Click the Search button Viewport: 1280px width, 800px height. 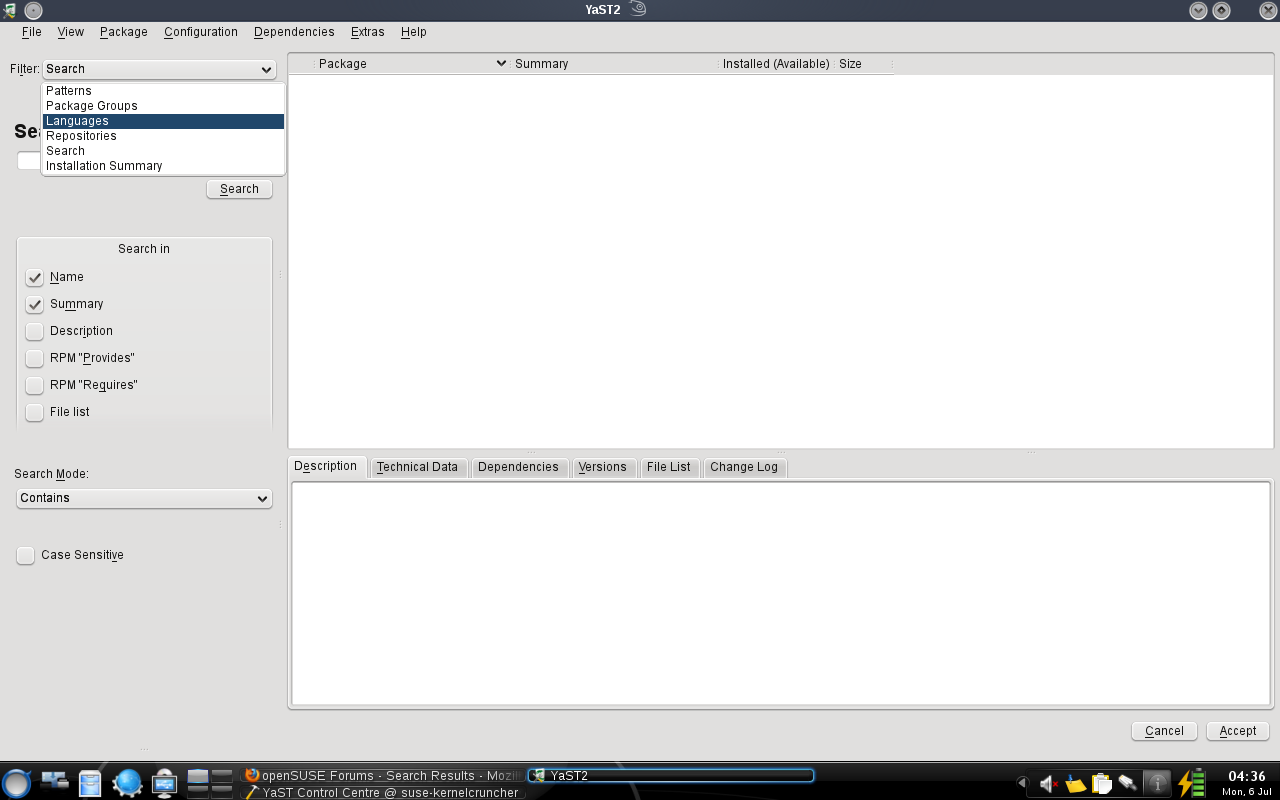tap(239, 189)
